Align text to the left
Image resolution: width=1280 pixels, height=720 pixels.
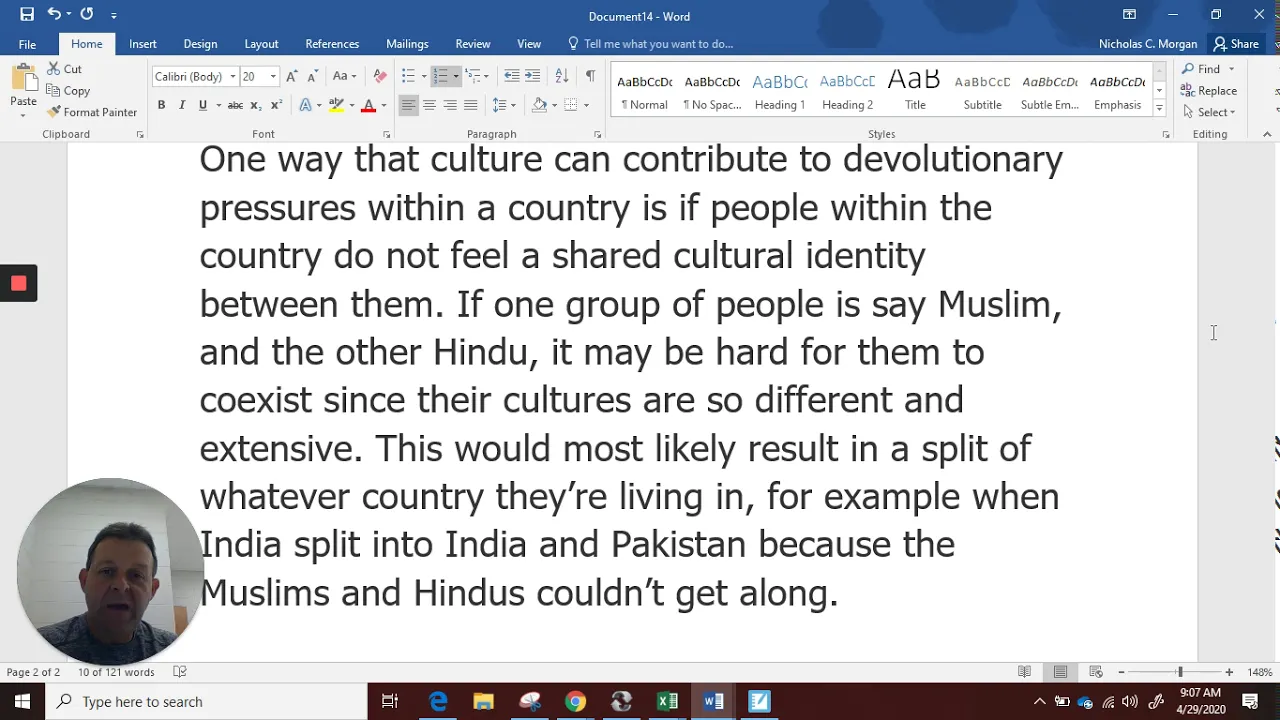(x=408, y=105)
